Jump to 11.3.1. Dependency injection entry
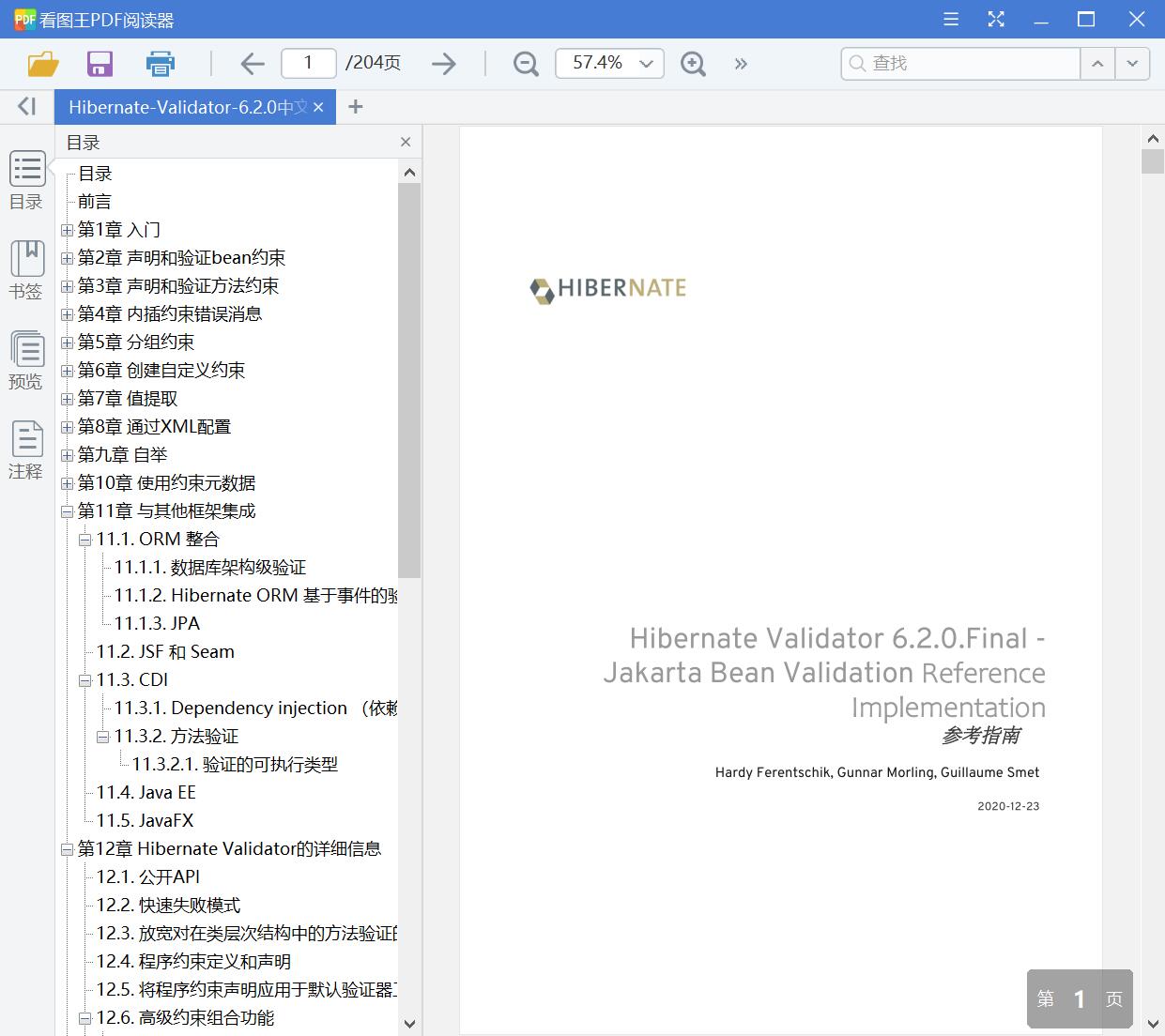The width and height of the screenshot is (1165, 1036). click(x=255, y=708)
